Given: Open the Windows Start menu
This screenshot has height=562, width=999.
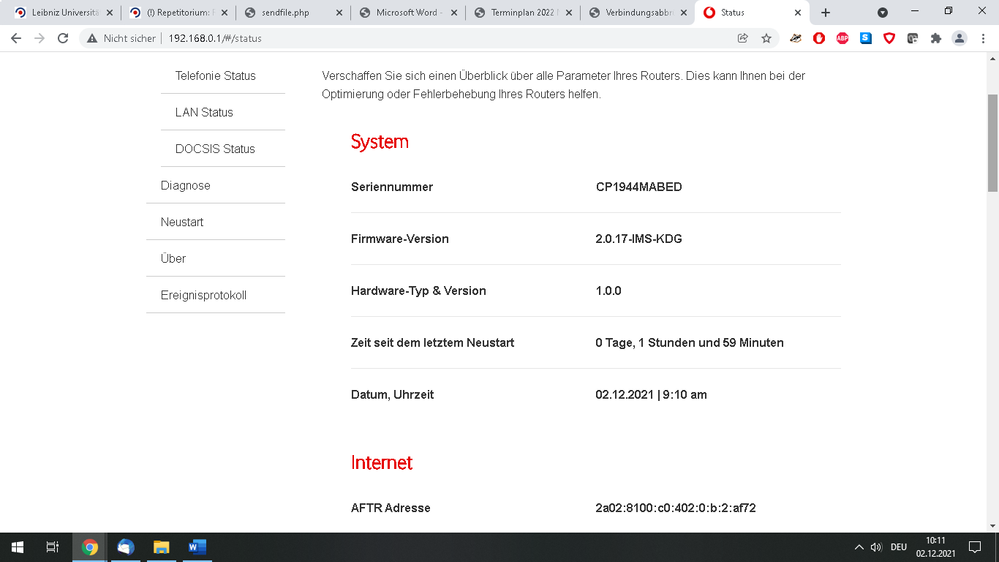Looking at the screenshot, I should click(x=17, y=547).
